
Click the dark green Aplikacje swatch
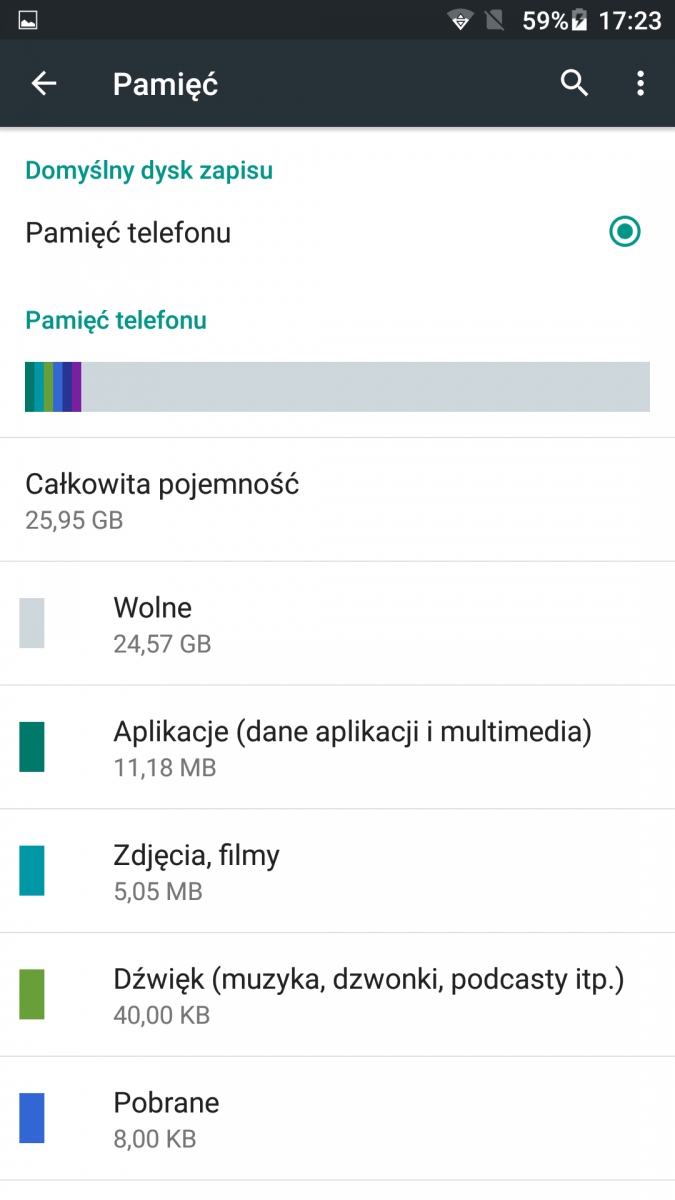(32, 747)
